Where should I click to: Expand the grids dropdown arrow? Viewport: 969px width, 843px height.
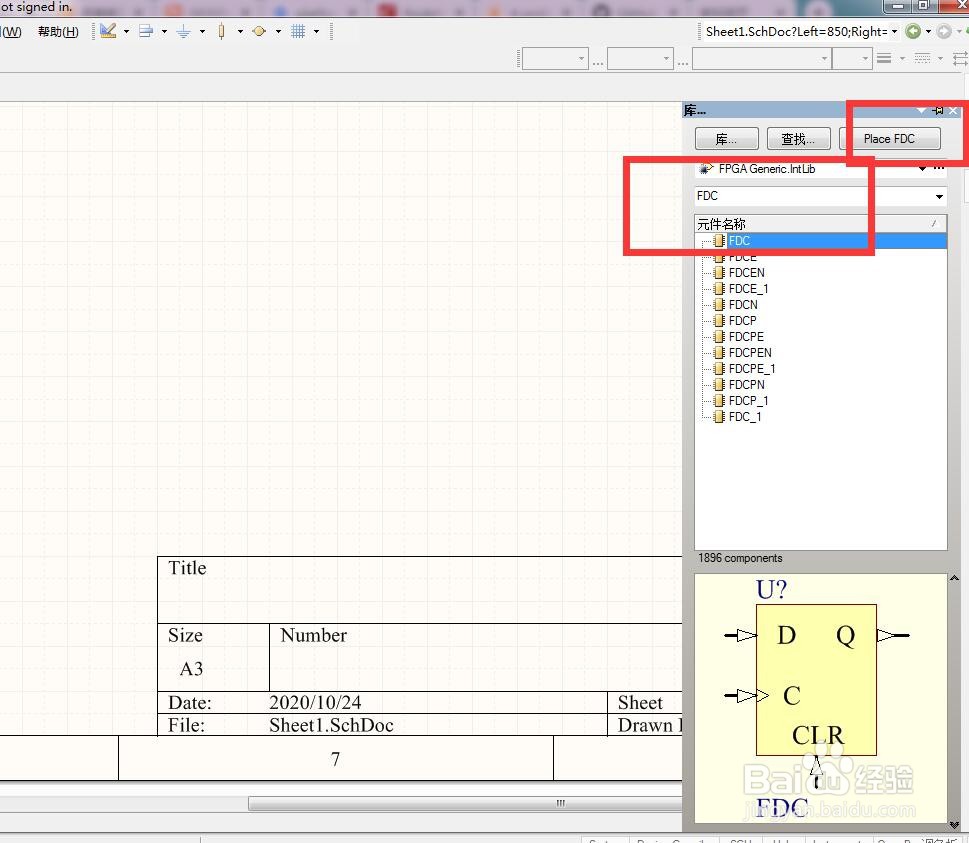[x=316, y=31]
